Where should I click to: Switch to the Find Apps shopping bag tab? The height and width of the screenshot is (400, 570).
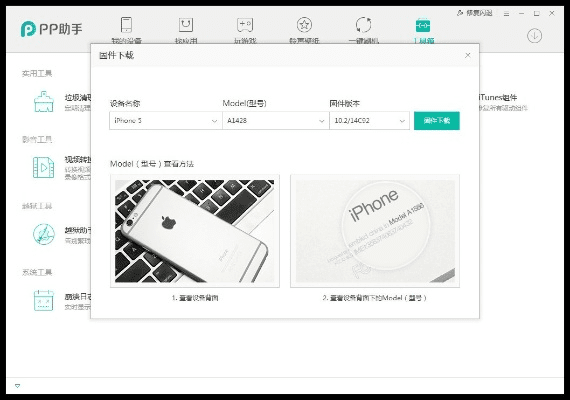186,30
